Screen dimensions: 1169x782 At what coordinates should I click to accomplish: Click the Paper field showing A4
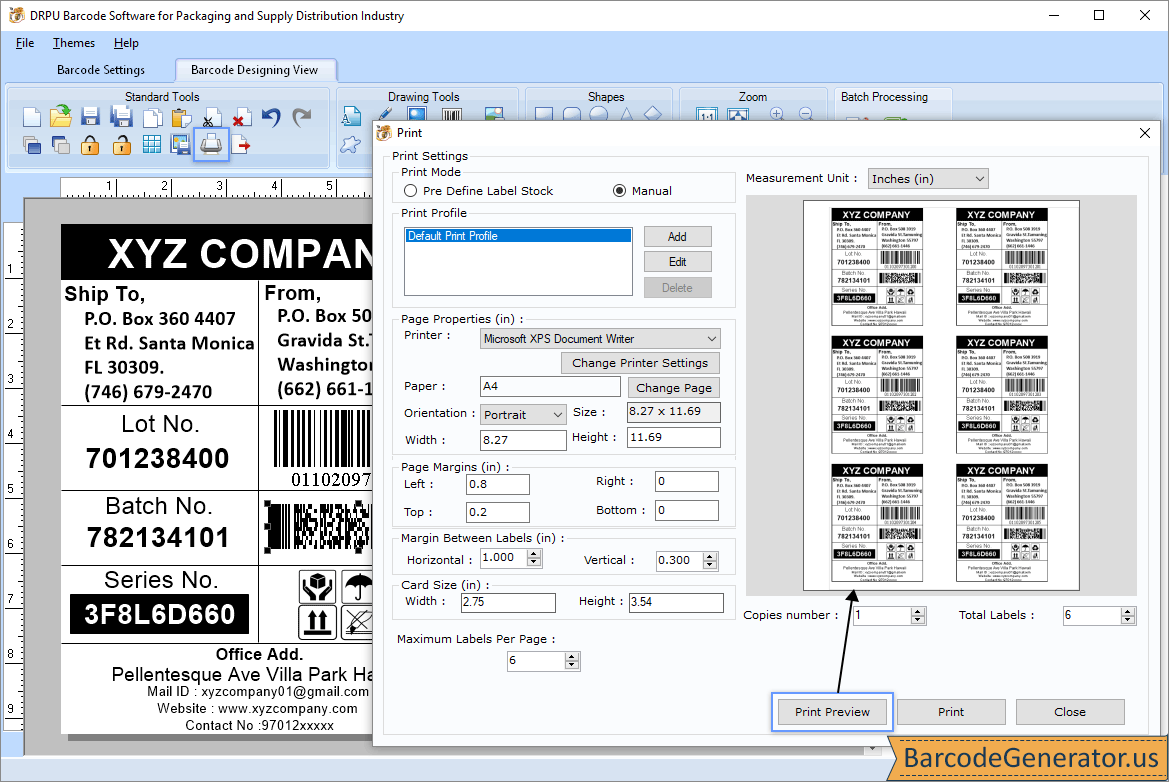(x=550, y=386)
